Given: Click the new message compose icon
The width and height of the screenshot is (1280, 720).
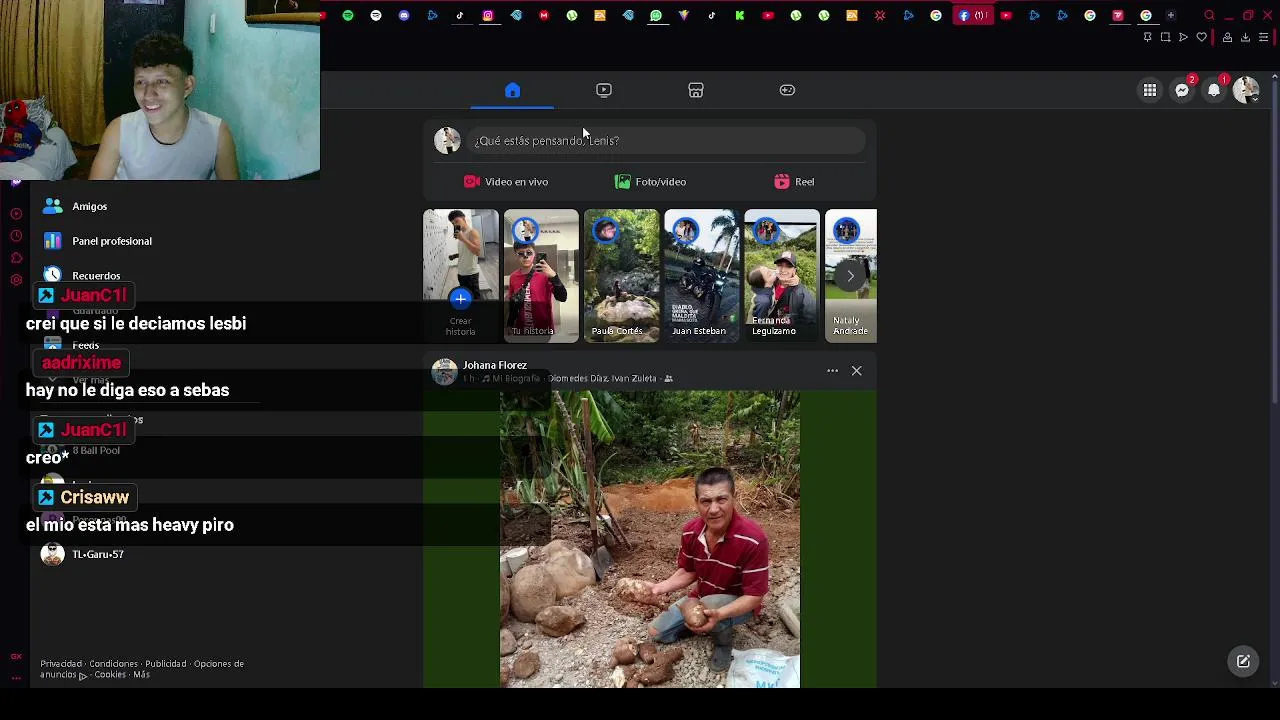Looking at the screenshot, I should click(x=1243, y=661).
